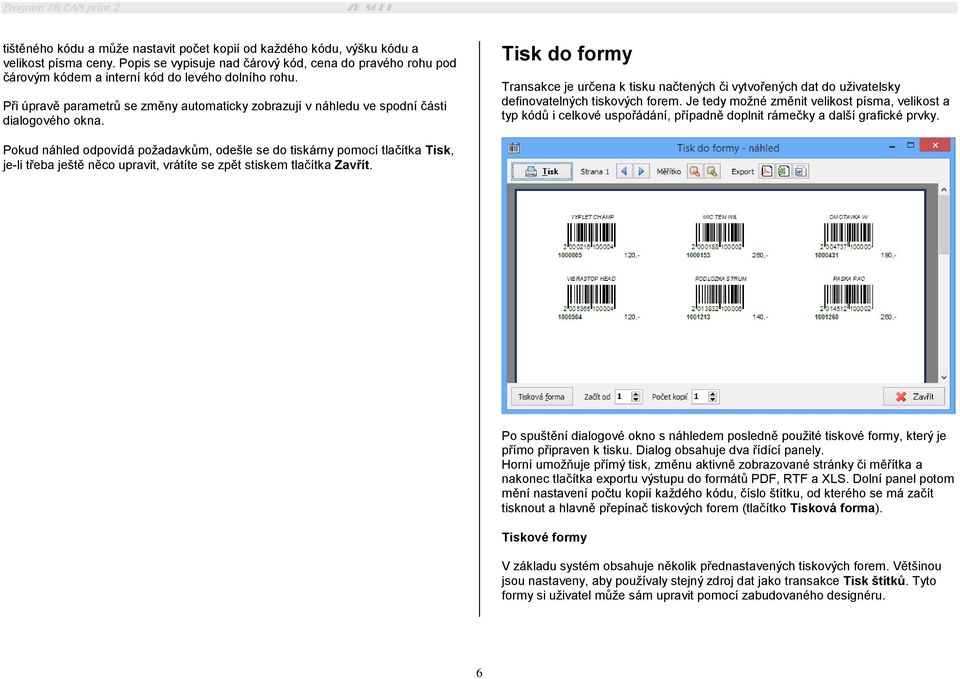The height and width of the screenshot is (679, 960).
Task: Go to previous page with left arrow
Action: [623, 171]
